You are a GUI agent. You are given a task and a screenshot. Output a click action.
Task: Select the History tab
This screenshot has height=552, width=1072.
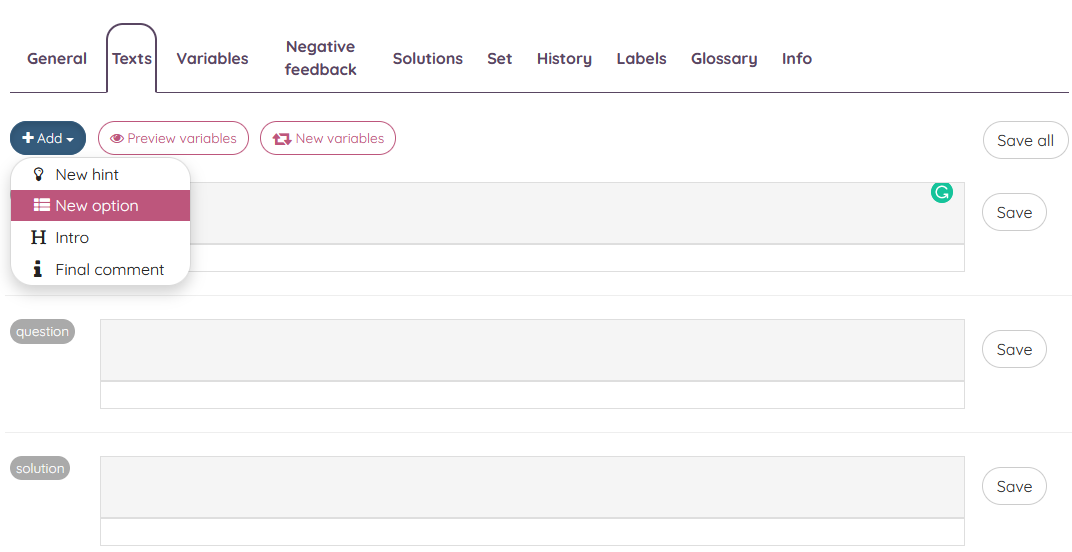coord(564,59)
